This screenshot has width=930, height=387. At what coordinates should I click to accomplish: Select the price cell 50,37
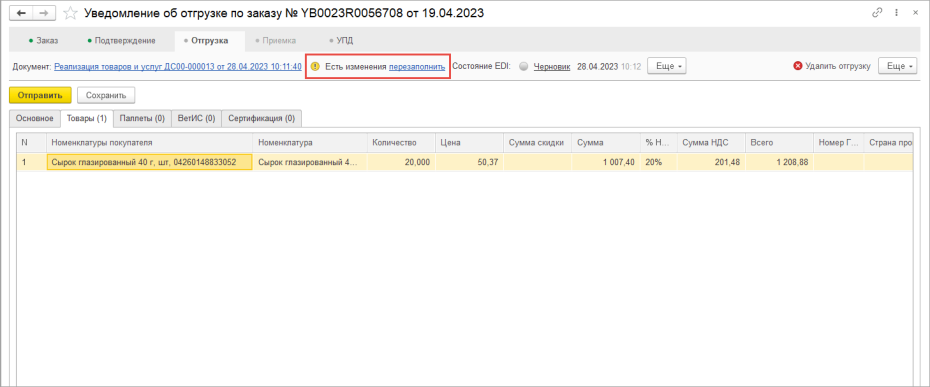[469, 162]
